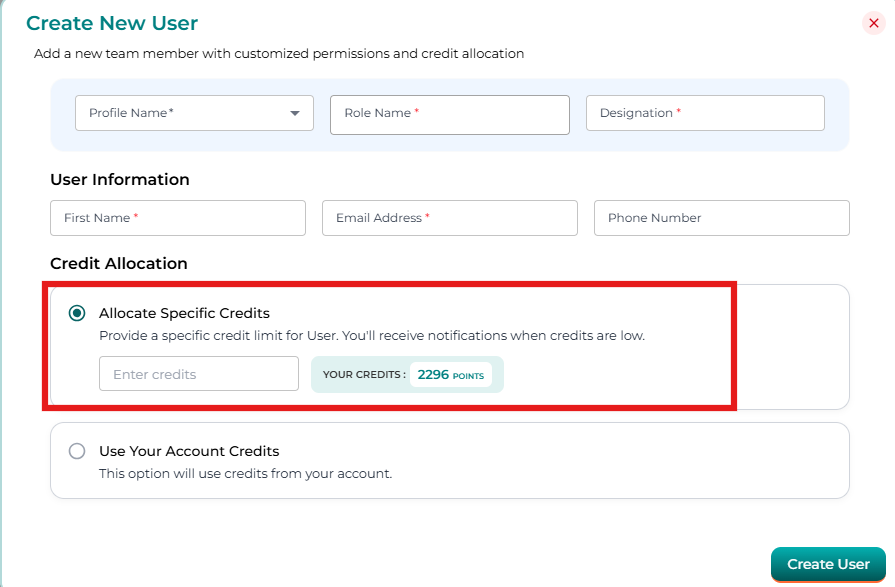Click the 'Add a new team member' subtitle
Image resolution: width=895 pixels, height=587 pixels.
(278, 53)
